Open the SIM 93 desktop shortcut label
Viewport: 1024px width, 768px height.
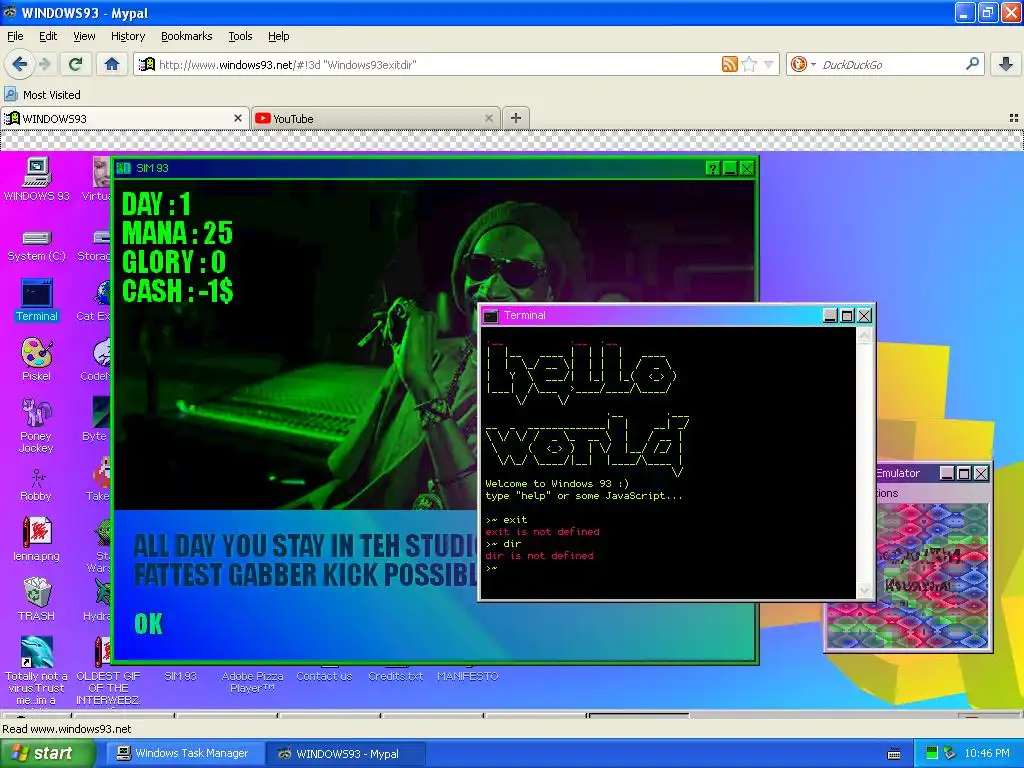click(180, 677)
